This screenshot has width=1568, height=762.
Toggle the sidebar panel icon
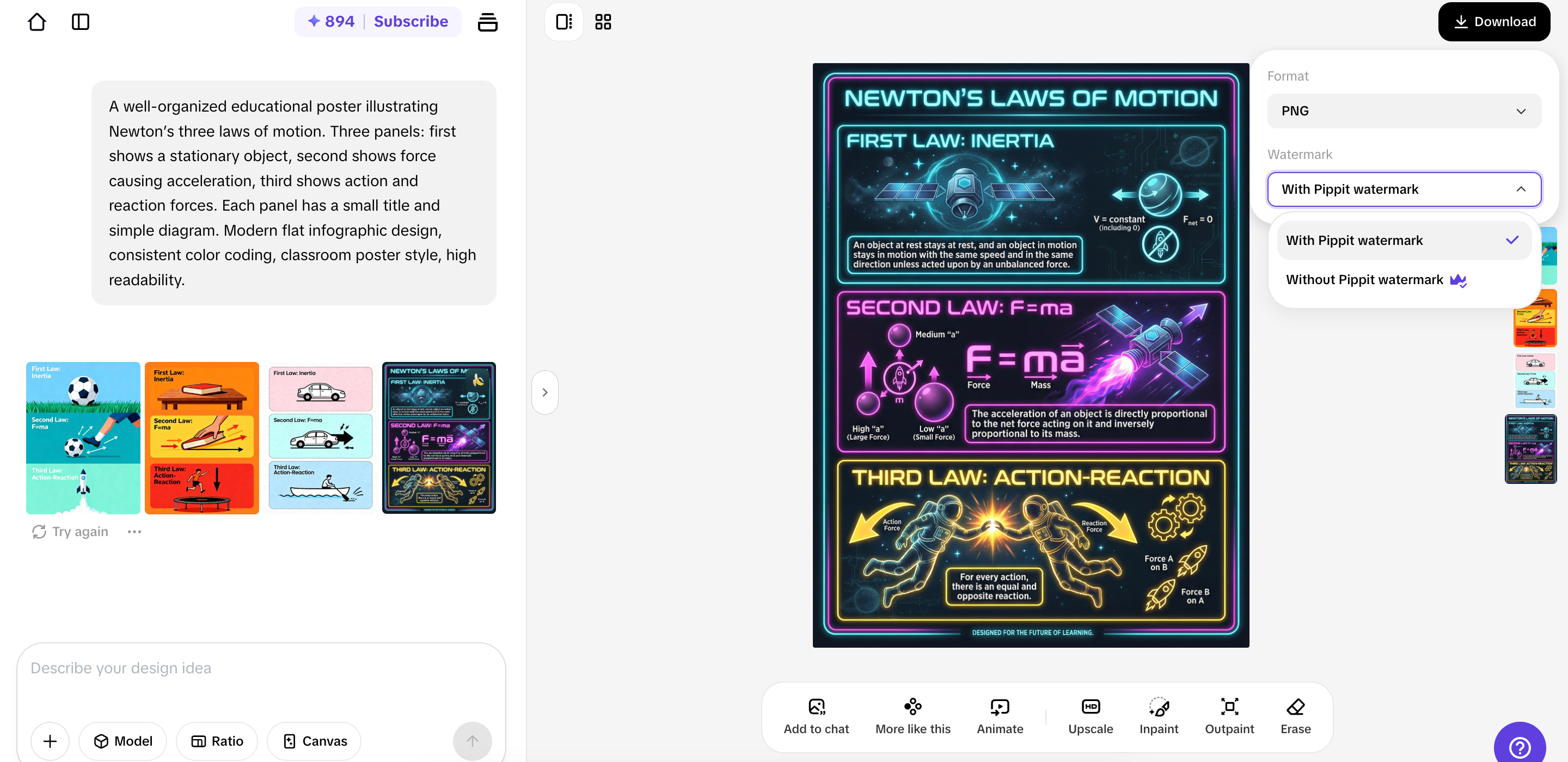pyautogui.click(x=81, y=22)
